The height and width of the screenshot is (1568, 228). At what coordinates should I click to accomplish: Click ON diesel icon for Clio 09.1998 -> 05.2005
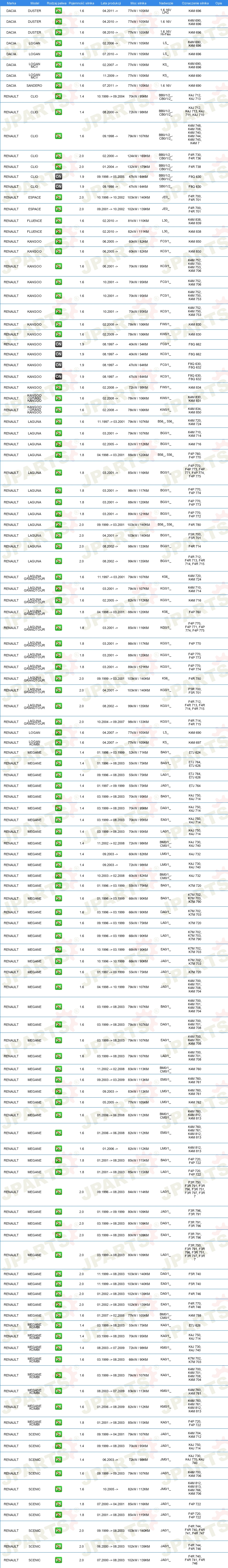pyautogui.click(x=58, y=177)
